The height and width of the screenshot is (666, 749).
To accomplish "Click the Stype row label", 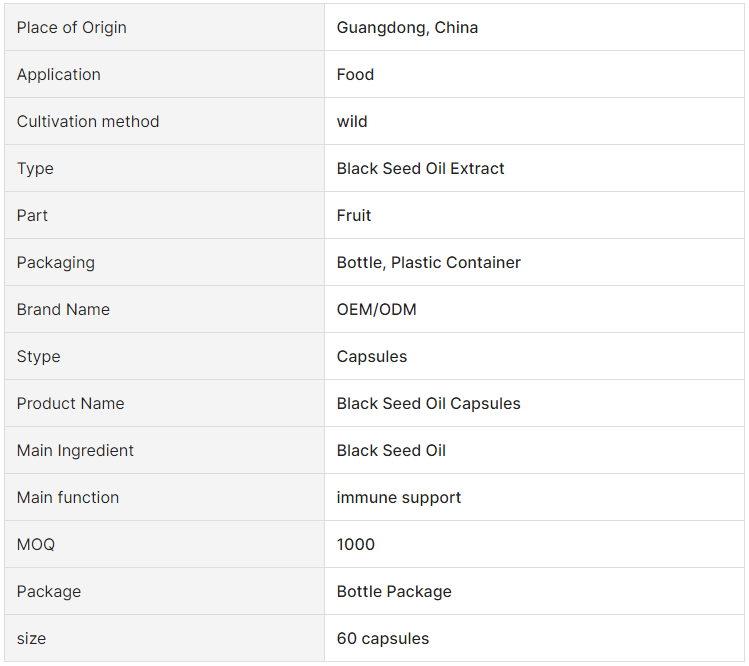I will 39,356.
